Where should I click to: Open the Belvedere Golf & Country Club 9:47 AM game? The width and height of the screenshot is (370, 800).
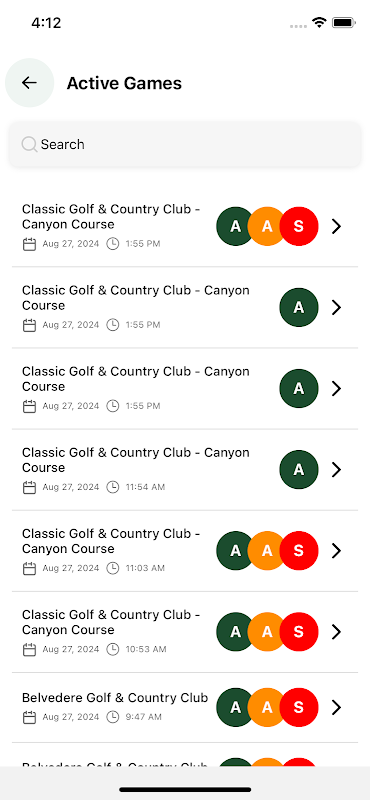click(185, 707)
